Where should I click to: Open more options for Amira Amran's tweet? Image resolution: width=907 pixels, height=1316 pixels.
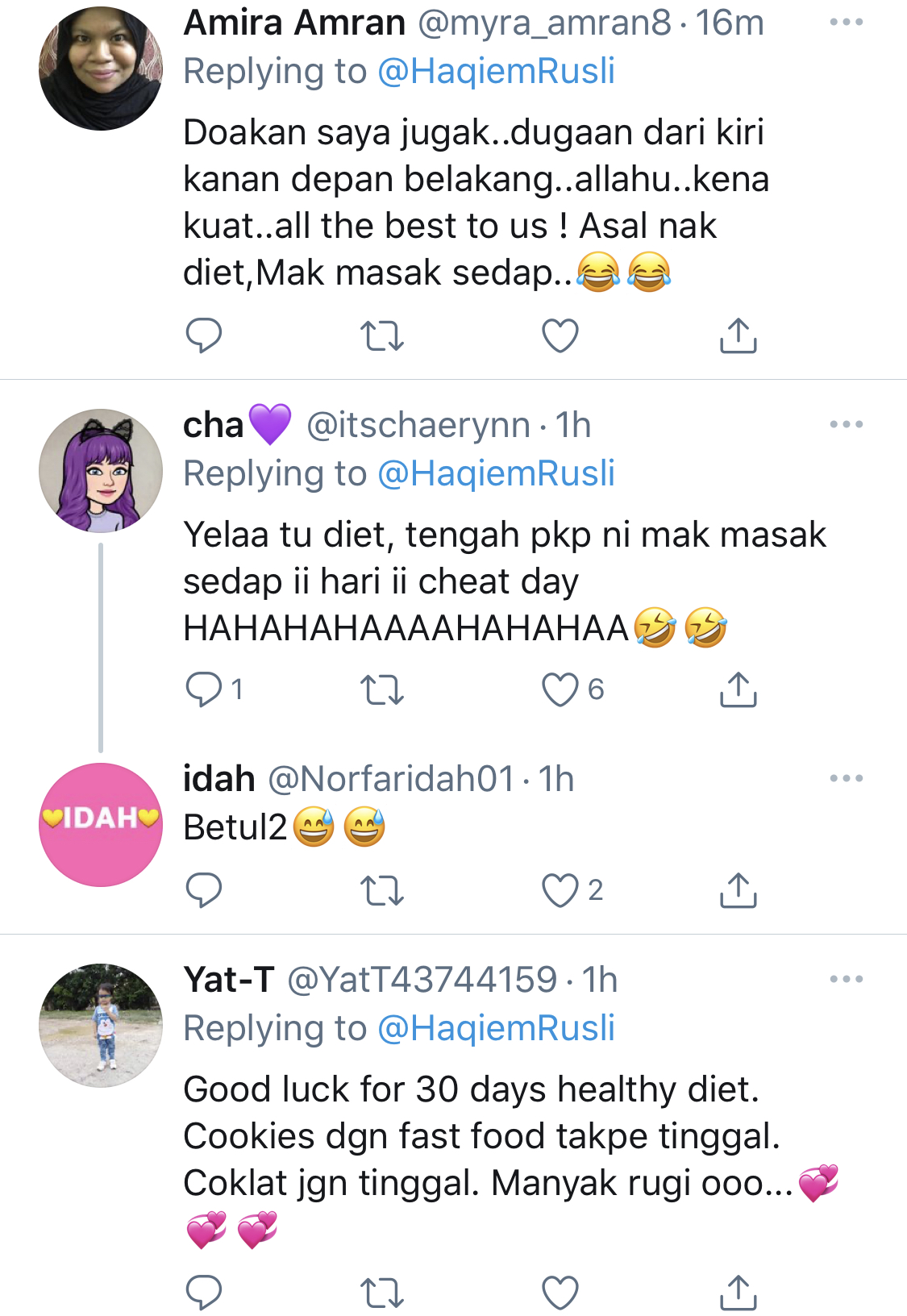click(x=846, y=23)
